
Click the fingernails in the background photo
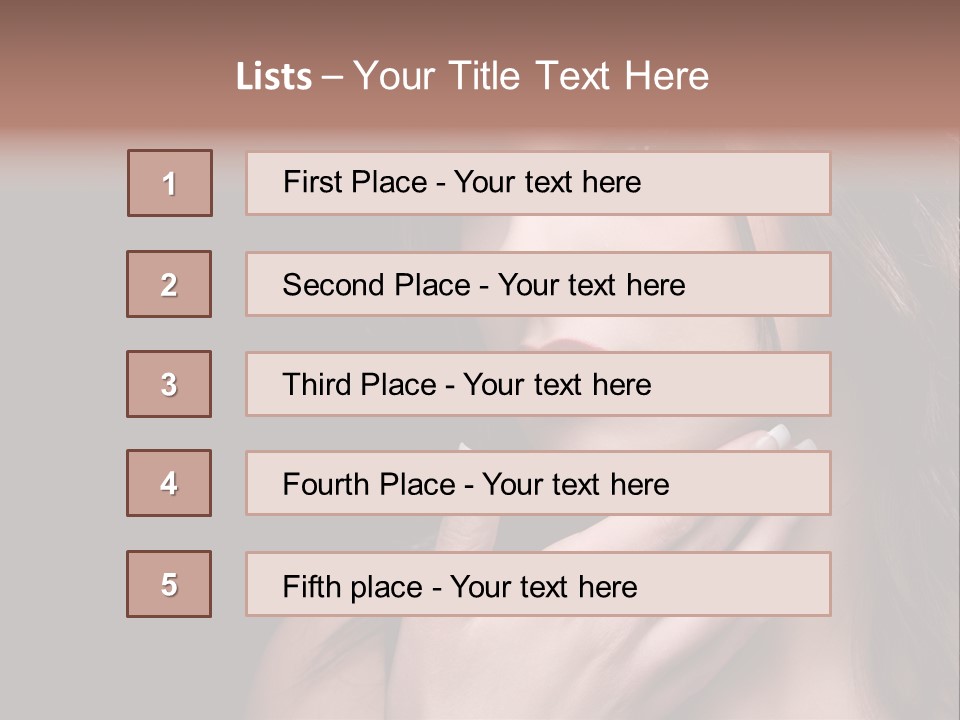(776, 435)
